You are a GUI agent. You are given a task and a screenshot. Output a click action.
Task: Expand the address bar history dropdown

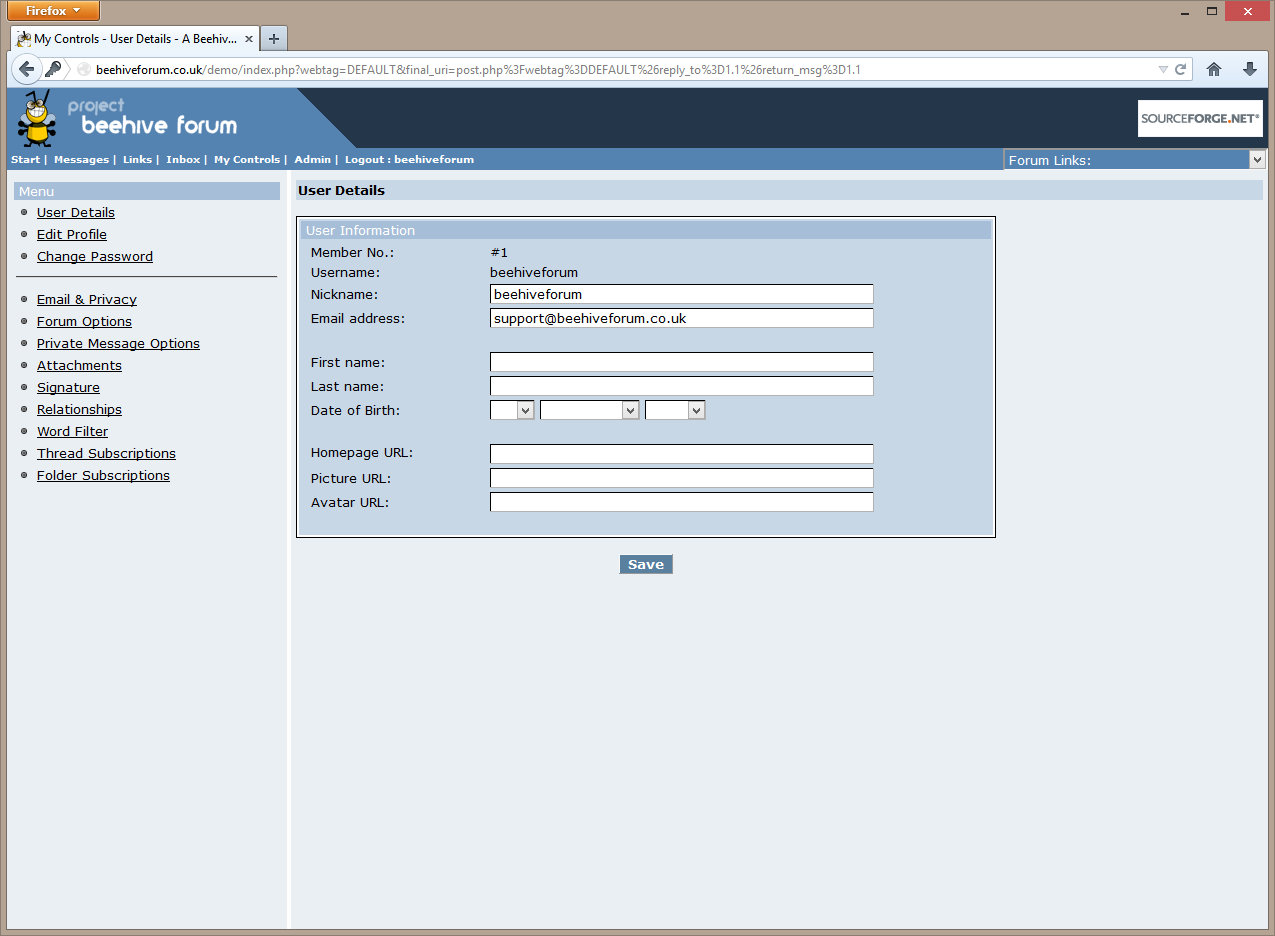pyautogui.click(x=1162, y=69)
